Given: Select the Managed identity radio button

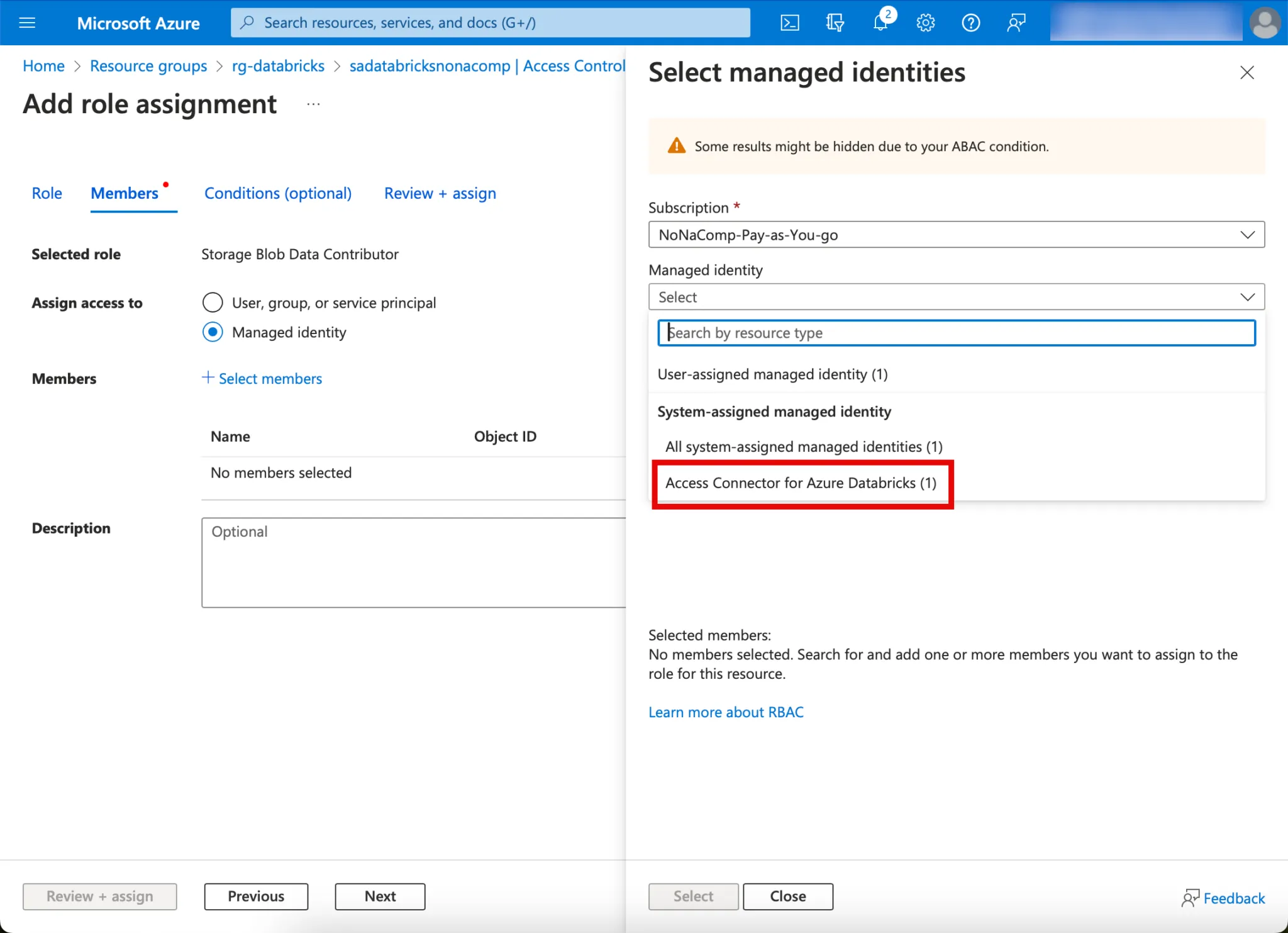Looking at the screenshot, I should [x=213, y=332].
